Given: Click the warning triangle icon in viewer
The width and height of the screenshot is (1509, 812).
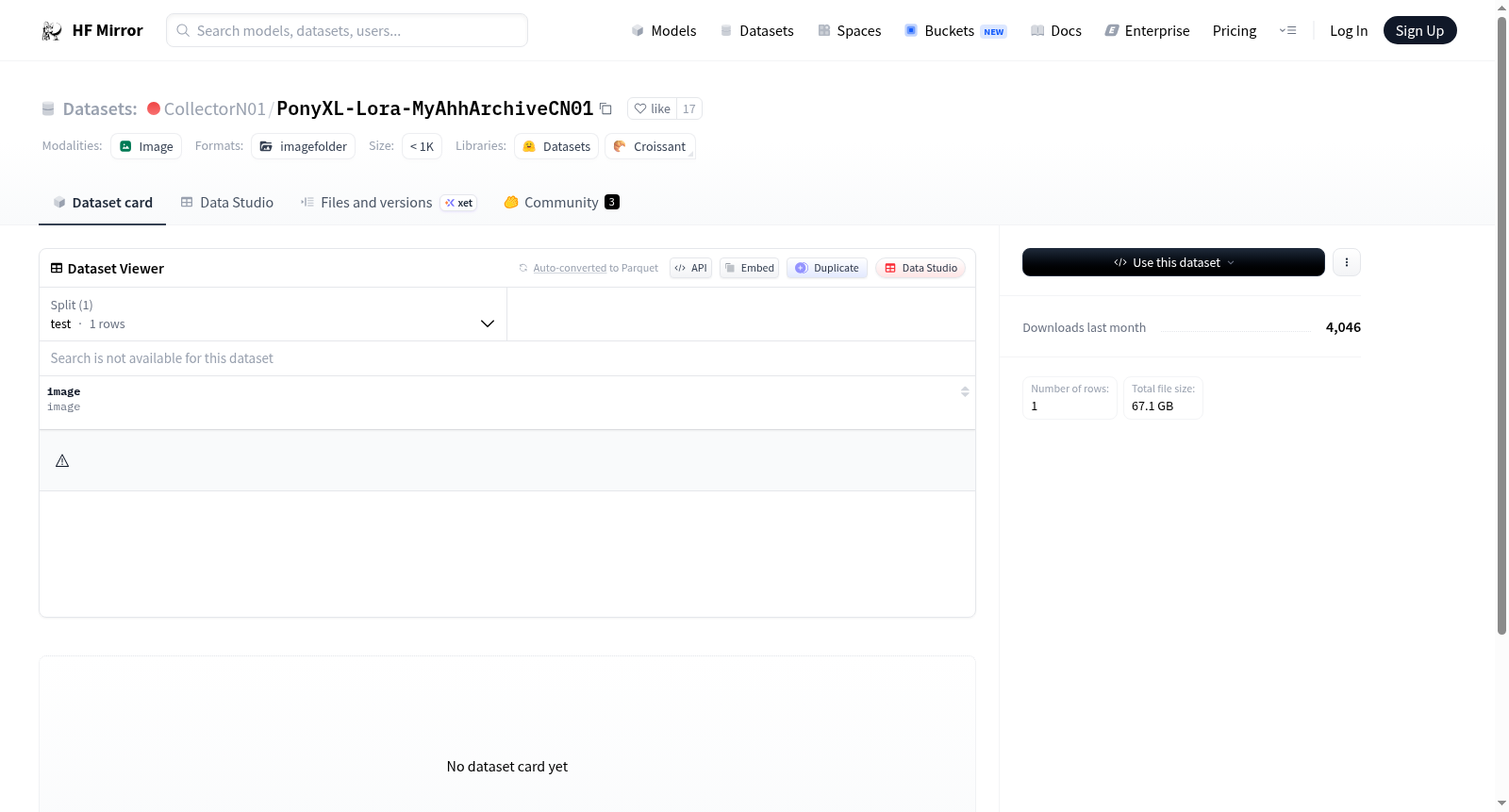Looking at the screenshot, I should click(x=62, y=461).
